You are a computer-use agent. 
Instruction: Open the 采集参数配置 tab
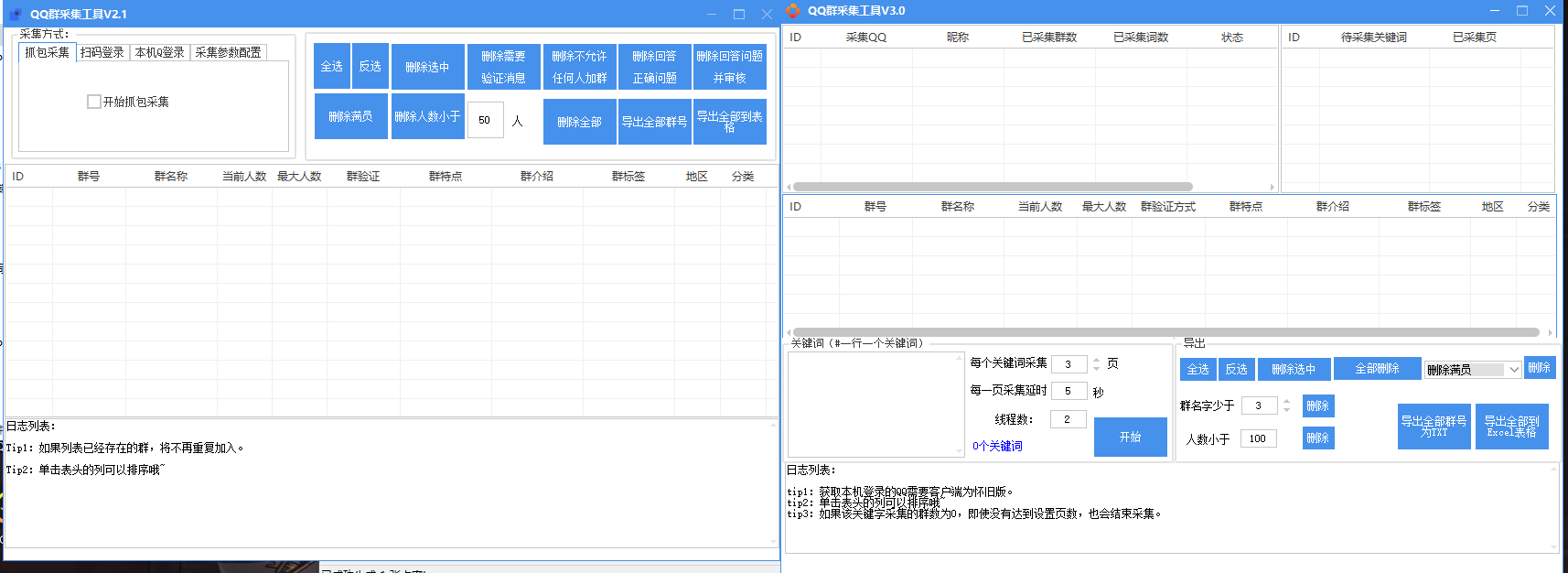[x=228, y=52]
